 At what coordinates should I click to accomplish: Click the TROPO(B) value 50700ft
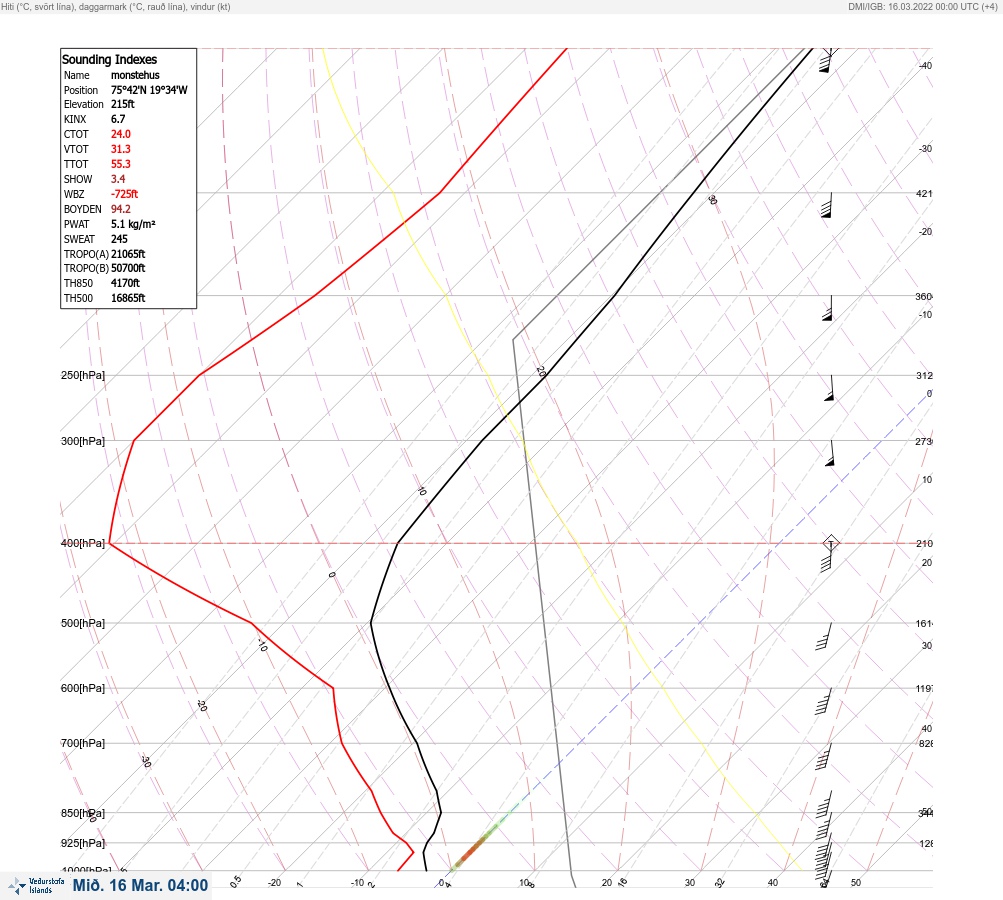(128, 268)
